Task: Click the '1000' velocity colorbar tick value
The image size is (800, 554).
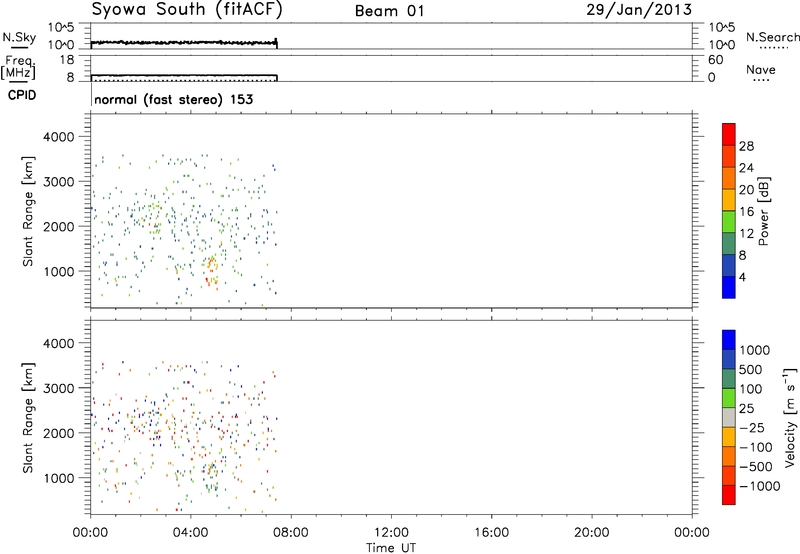Action: pyautogui.click(x=754, y=350)
